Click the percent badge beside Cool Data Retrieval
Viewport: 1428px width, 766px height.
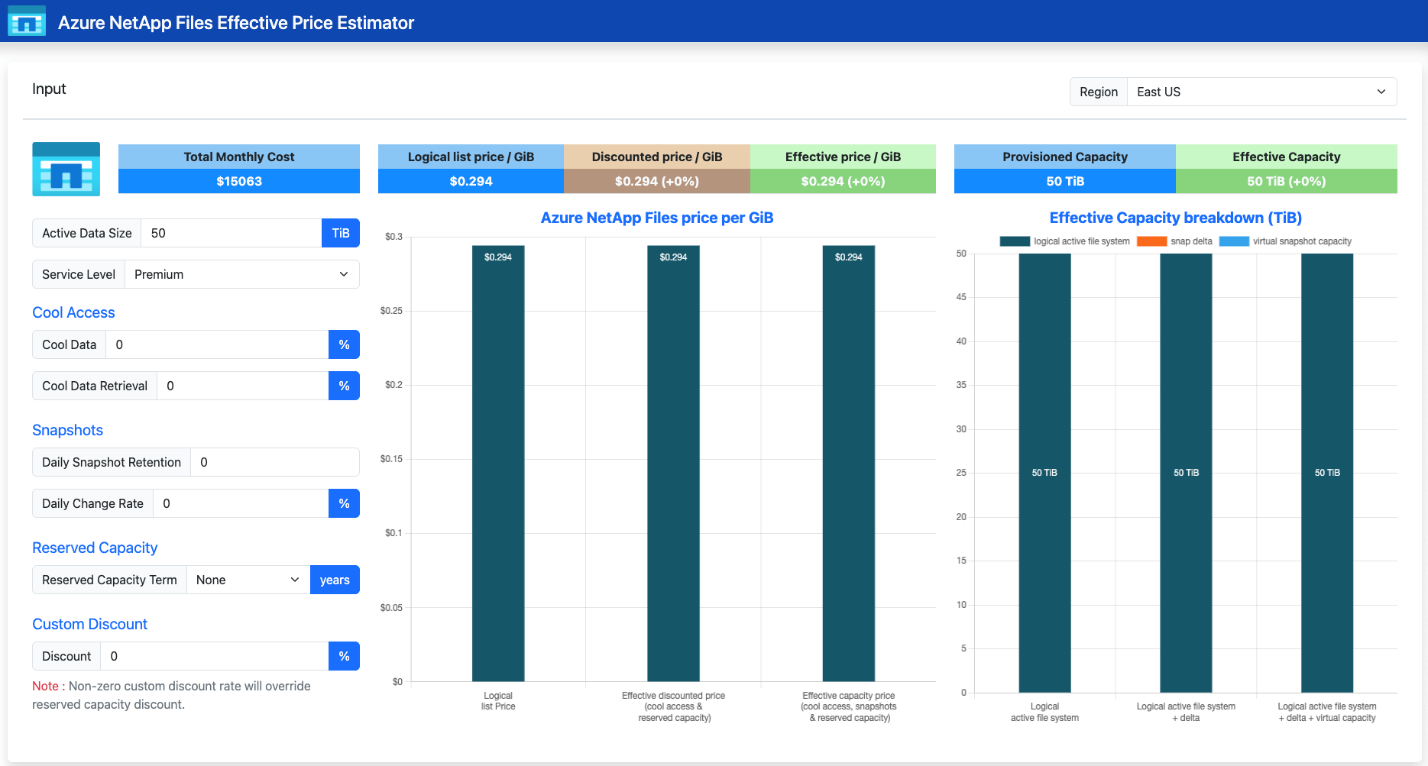(344, 385)
